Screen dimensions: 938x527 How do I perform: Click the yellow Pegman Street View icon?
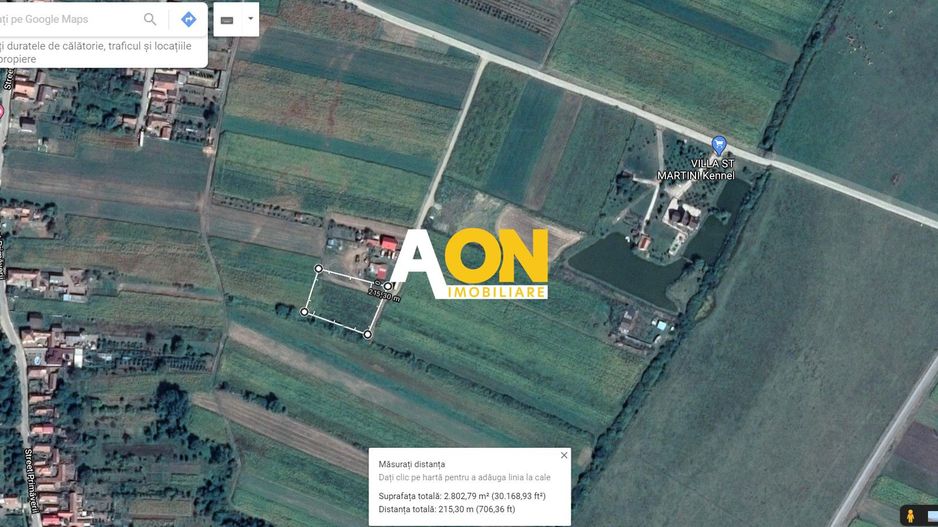(x=910, y=516)
